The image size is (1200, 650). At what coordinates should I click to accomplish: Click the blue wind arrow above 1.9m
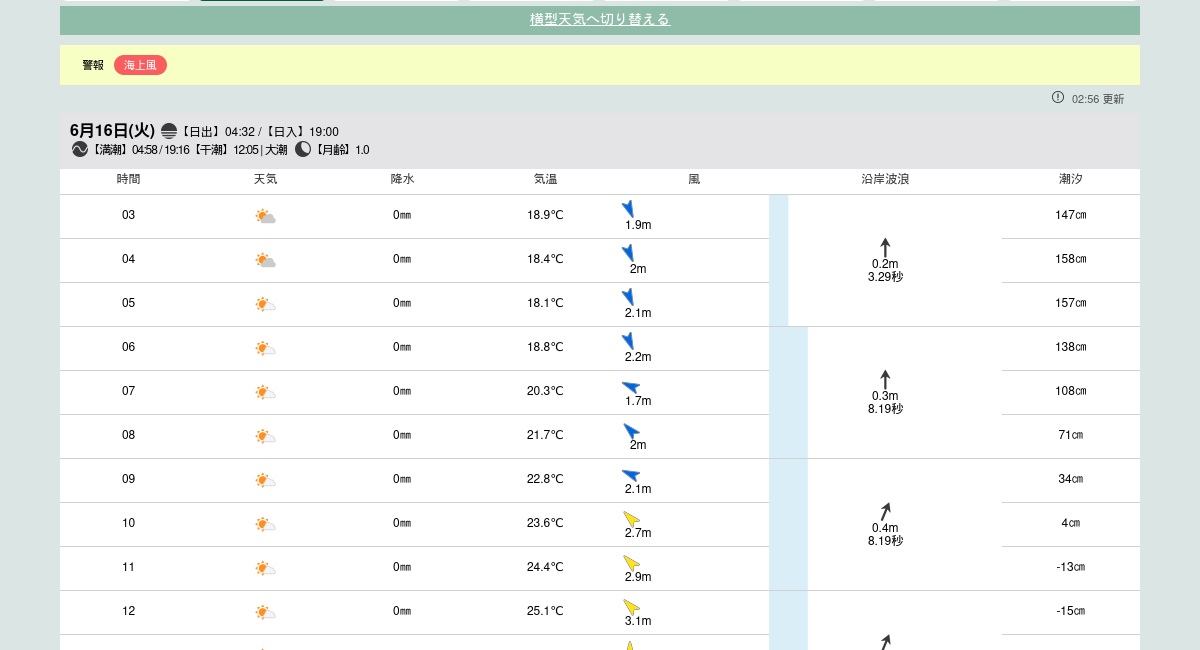pyautogui.click(x=628, y=208)
